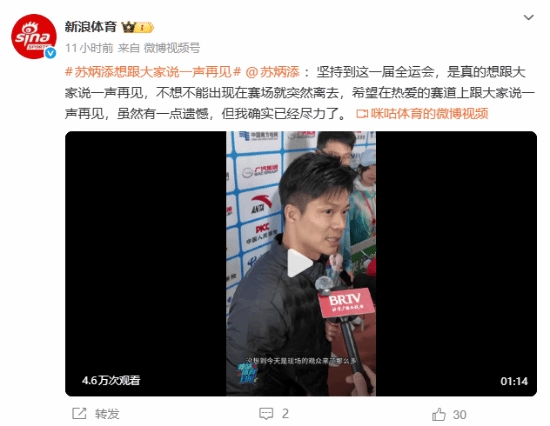
Task: Click the 01:14 video duration label
Action: point(514,381)
